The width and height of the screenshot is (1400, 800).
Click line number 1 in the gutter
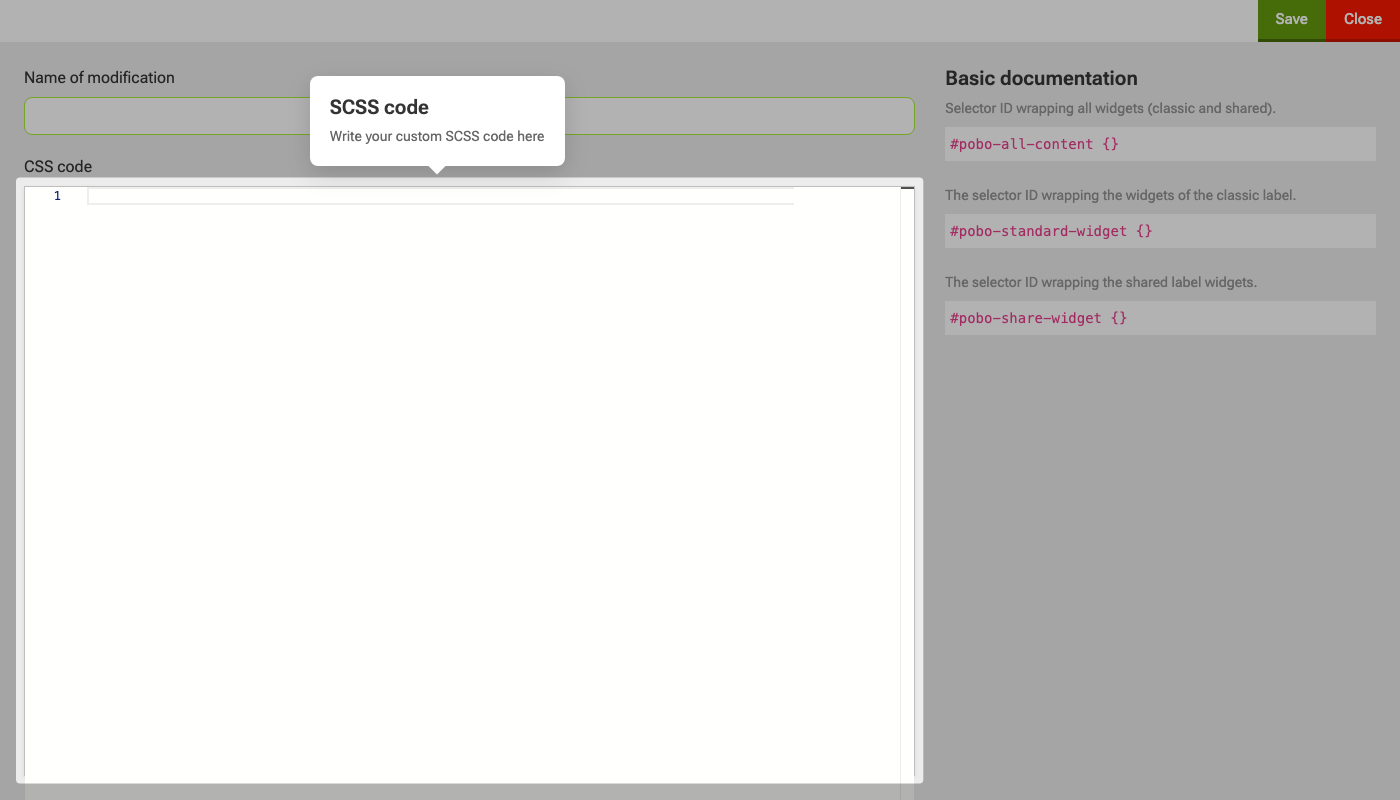(x=57, y=196)
